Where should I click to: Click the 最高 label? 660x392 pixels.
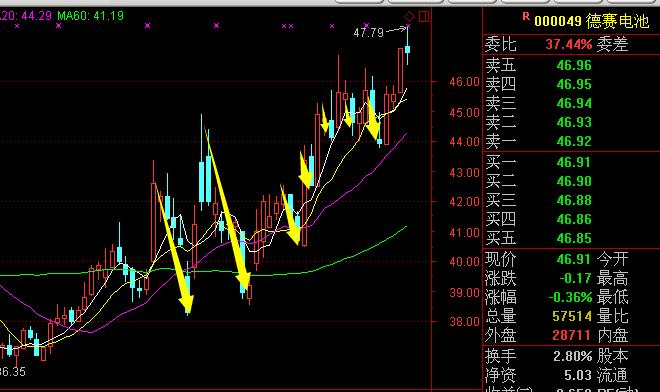(612, 278)
